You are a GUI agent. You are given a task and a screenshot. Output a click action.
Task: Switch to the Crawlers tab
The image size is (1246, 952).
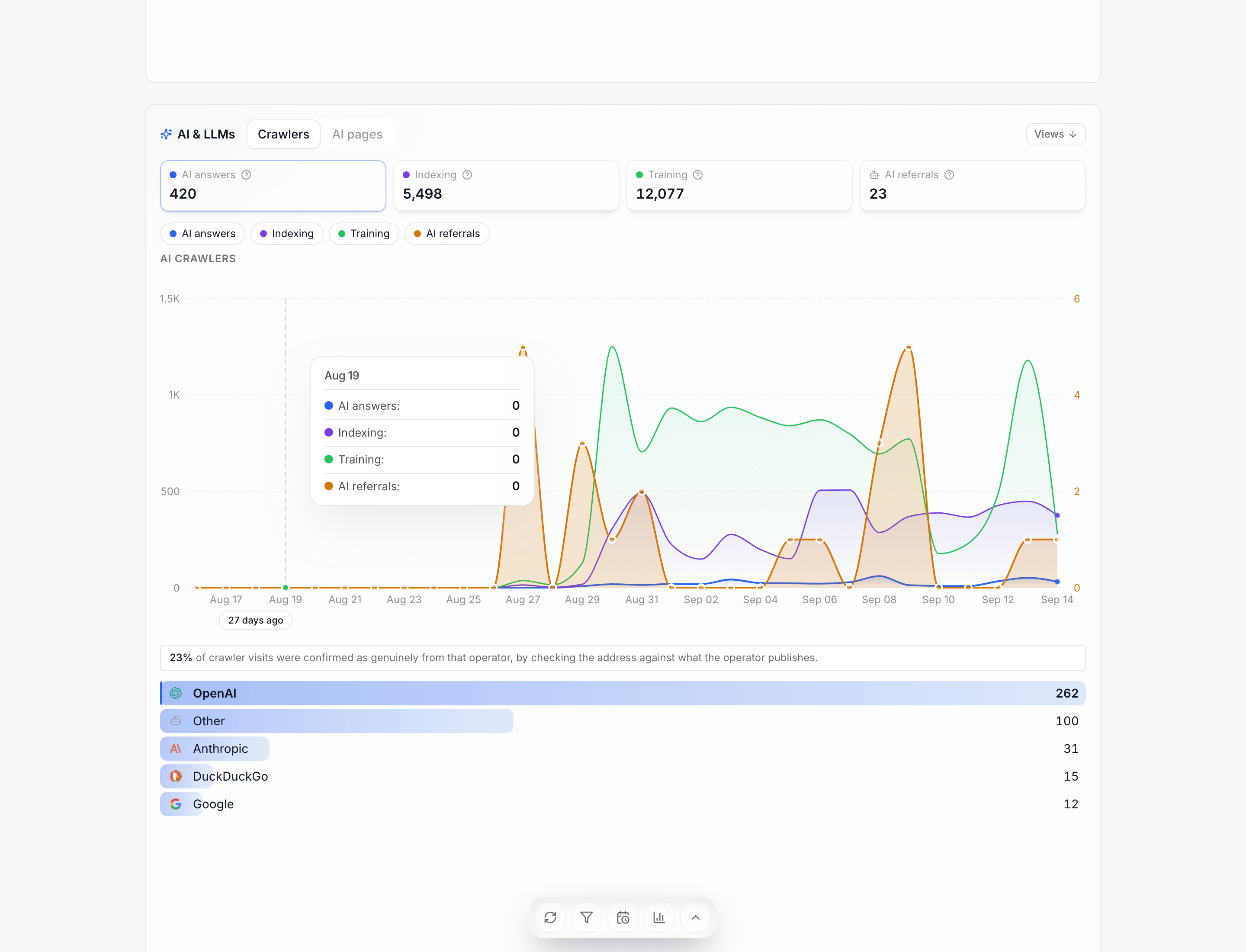[283, 134]
